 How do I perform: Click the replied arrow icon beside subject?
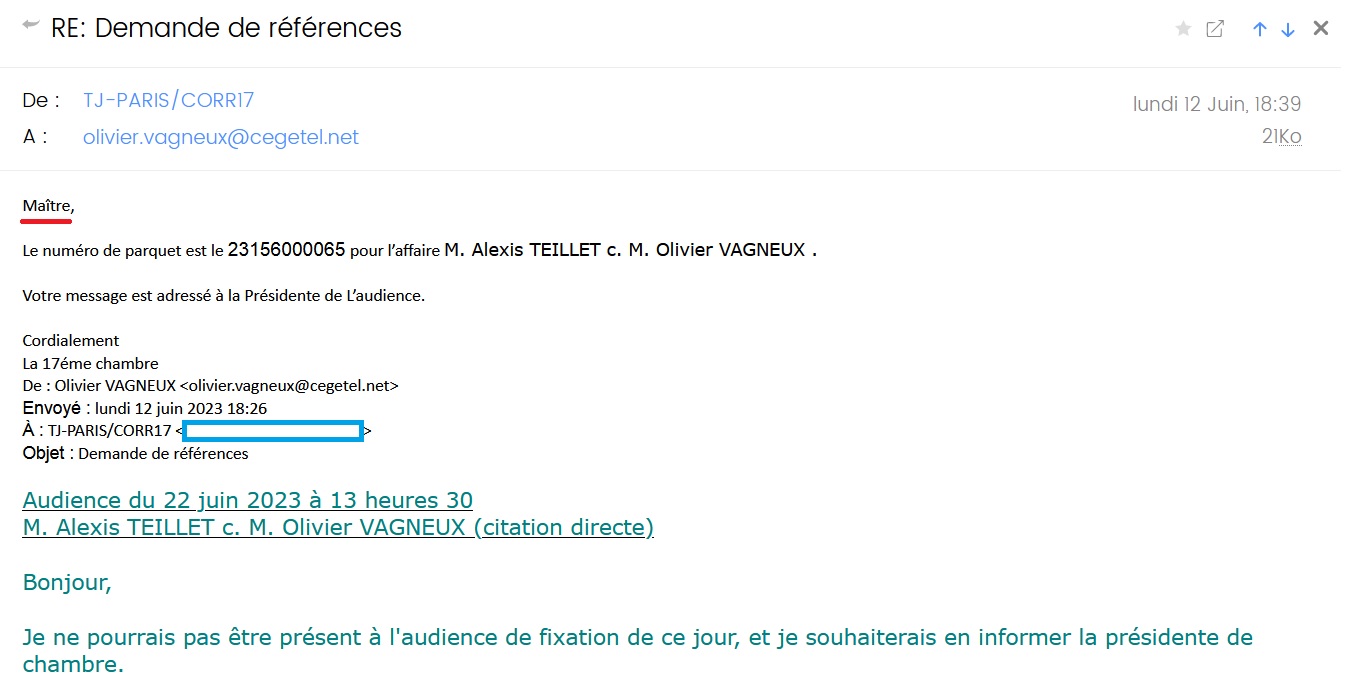click(31, 25)
